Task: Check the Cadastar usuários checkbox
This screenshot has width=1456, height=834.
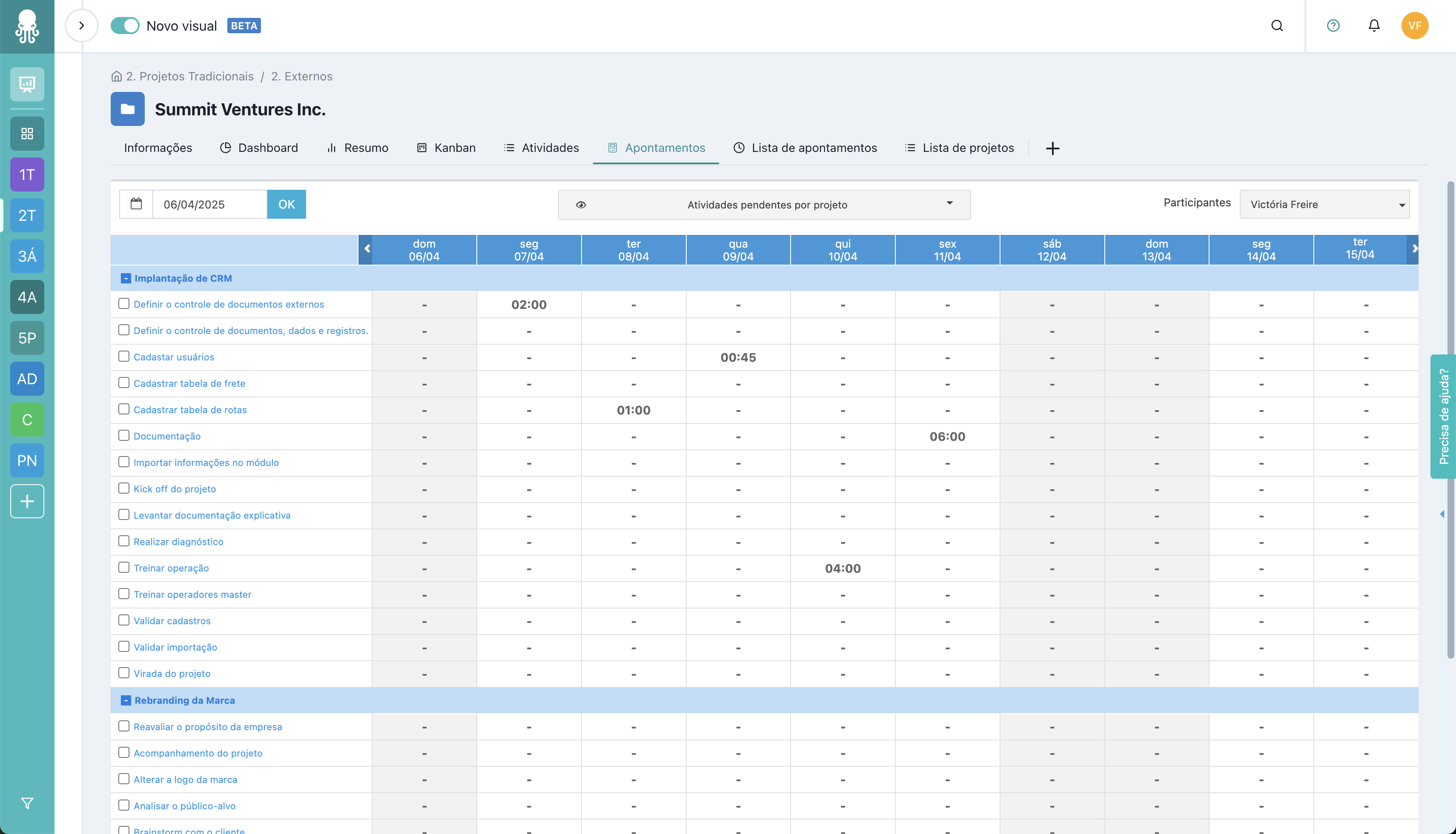Action: [124, 356]
